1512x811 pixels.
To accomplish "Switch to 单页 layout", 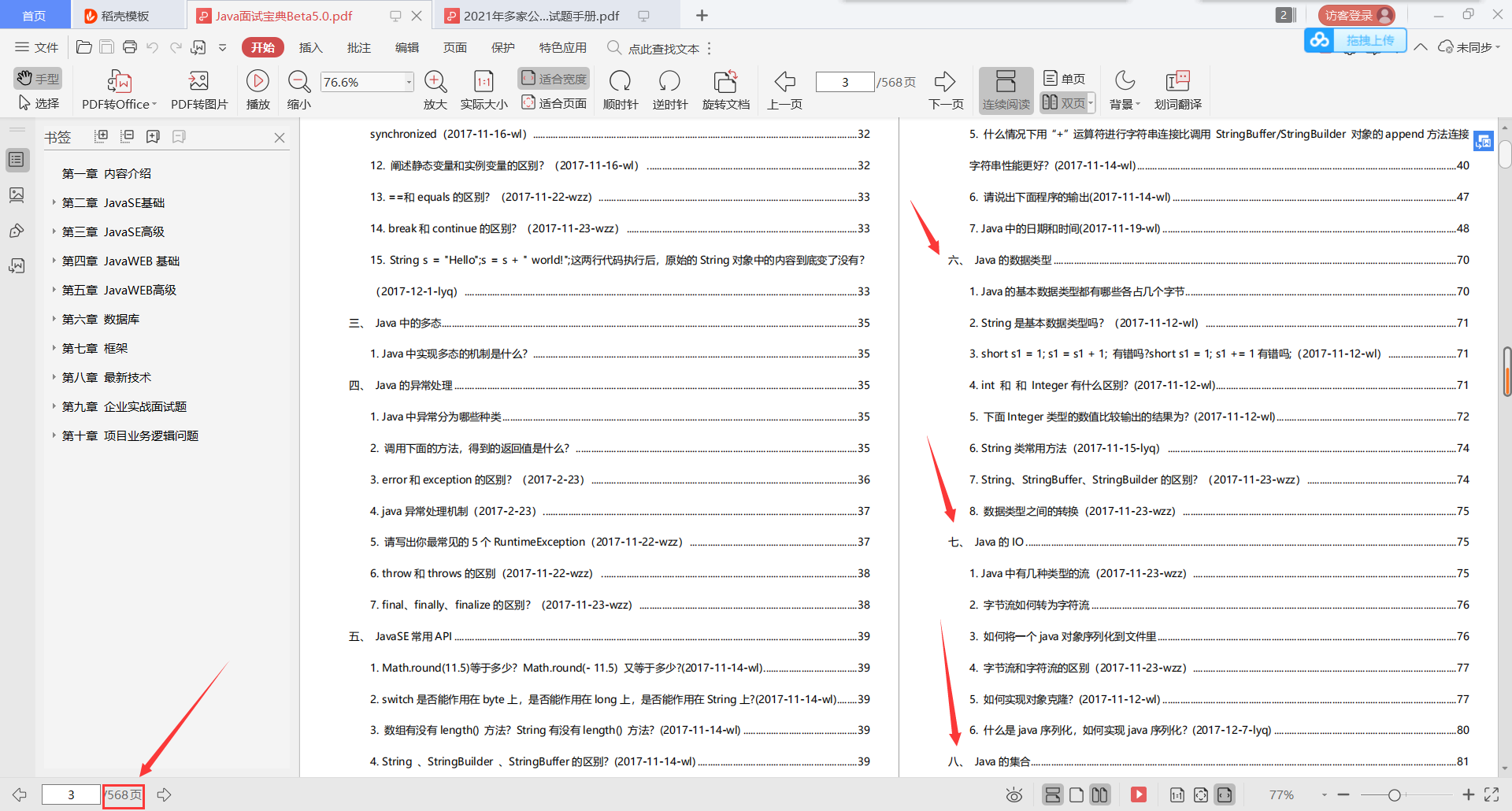I will pyautogui.click(x=1064, y=78).
